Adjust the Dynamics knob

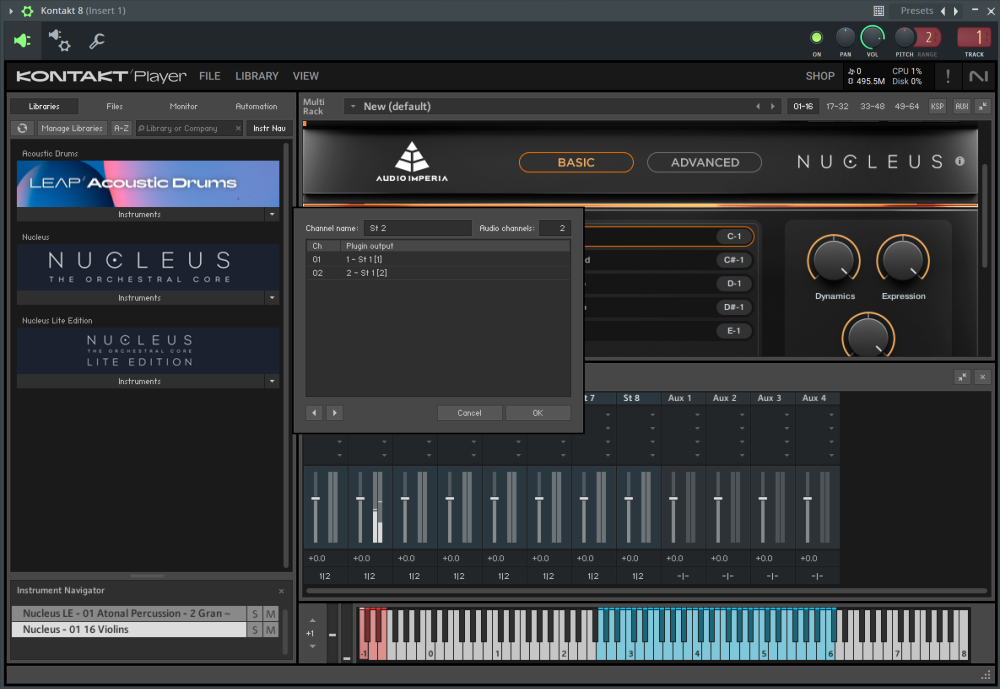[834, 262]
